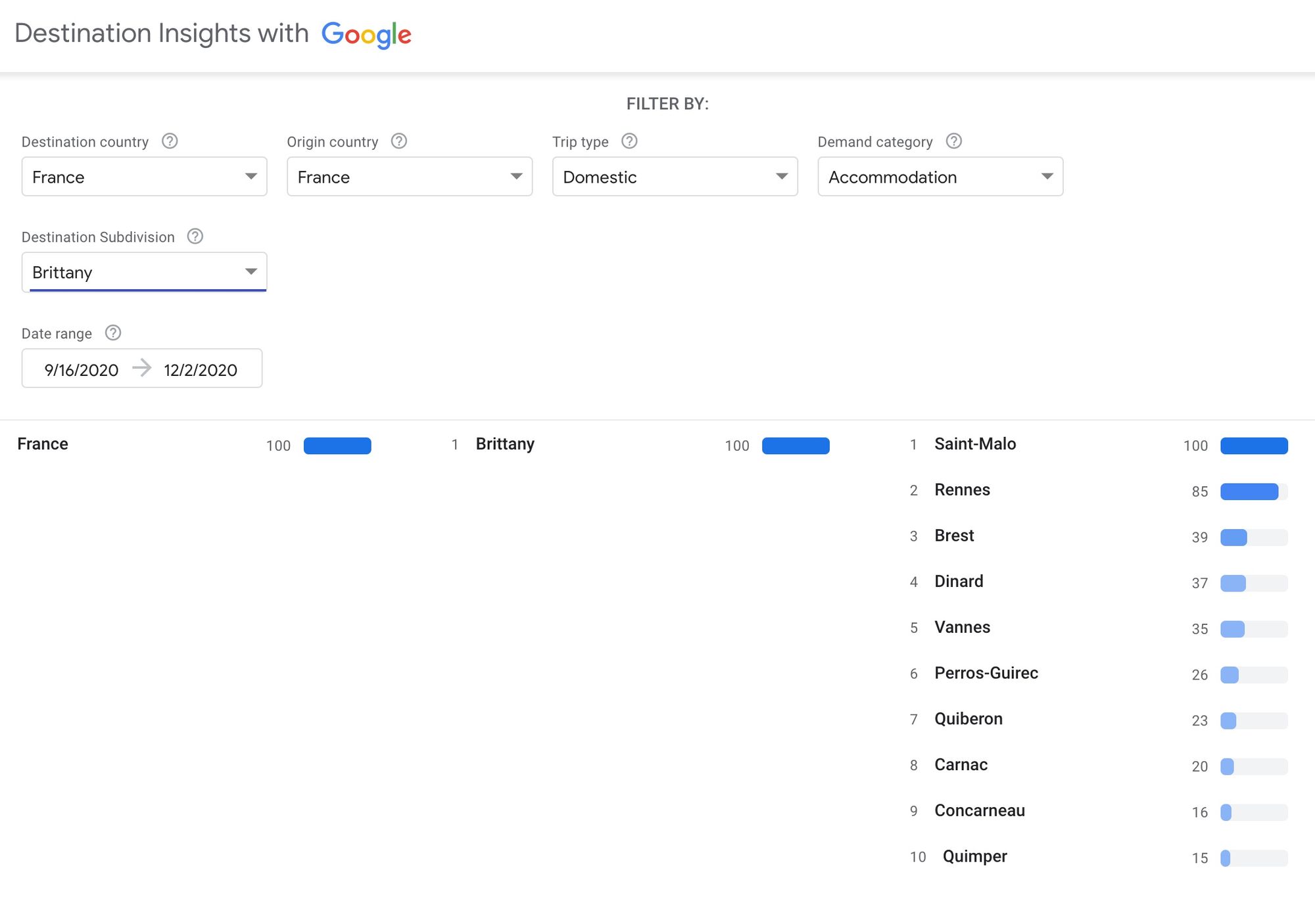Image resolution: width=1315 pixels, height=924 pixels.
Task: Click the Google logo in header
Action: (x=366, y=34)
